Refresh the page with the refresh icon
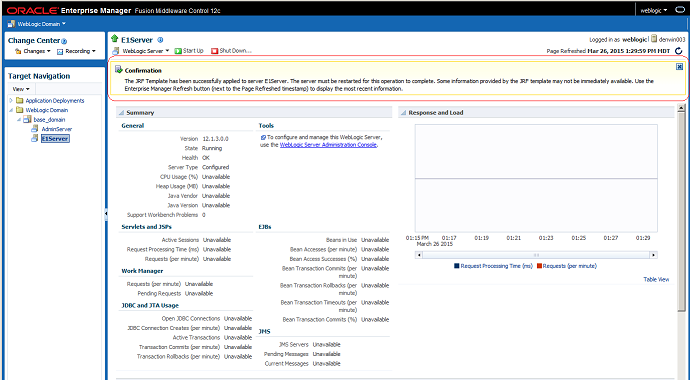 (678, 51)
